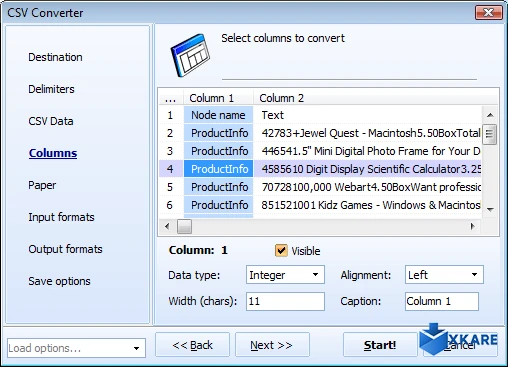Select the 'Node name' cell in row 1
Screen dimensions: 508x367
pos(218,115)
